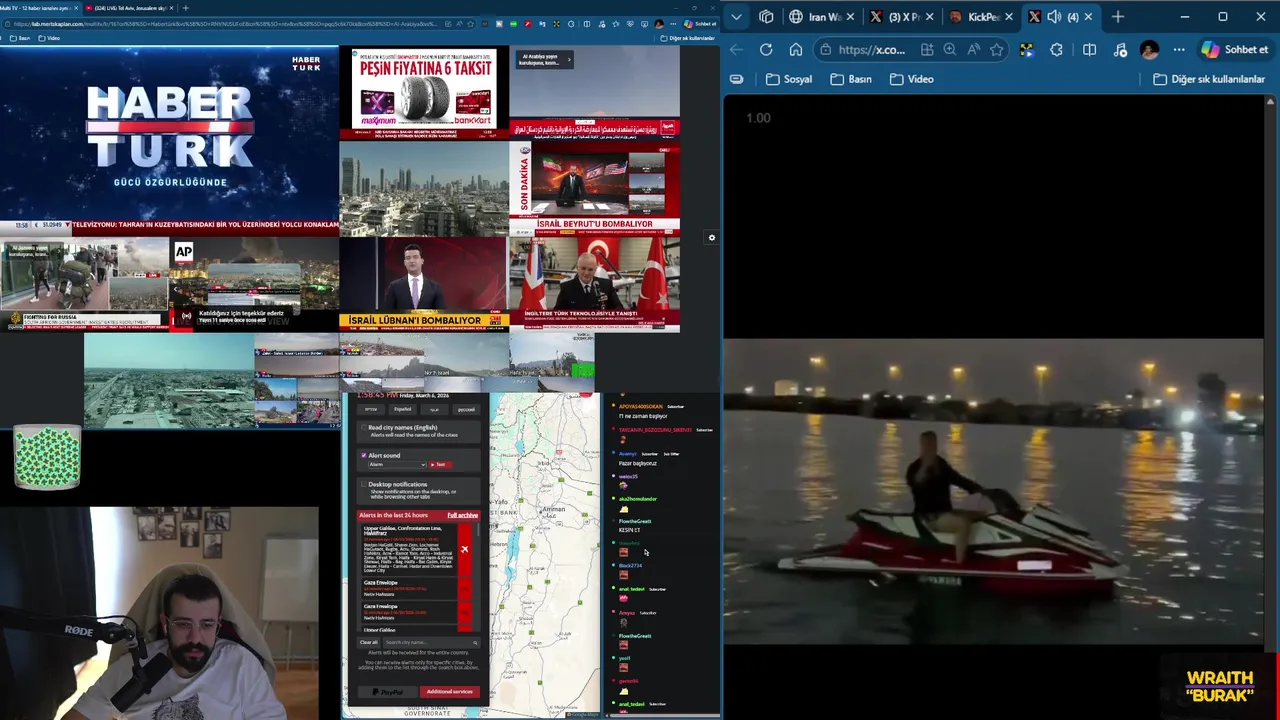Click the Sohbet et button in left browser

point(701,23)
